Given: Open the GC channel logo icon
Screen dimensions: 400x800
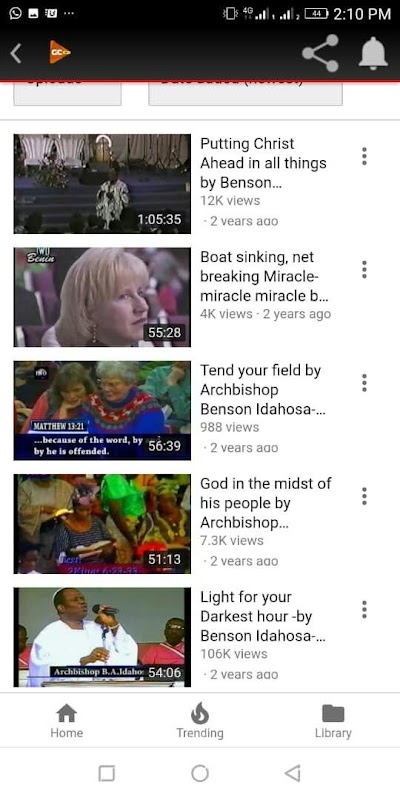Looking at the screenshot, I should pos(60,53).
